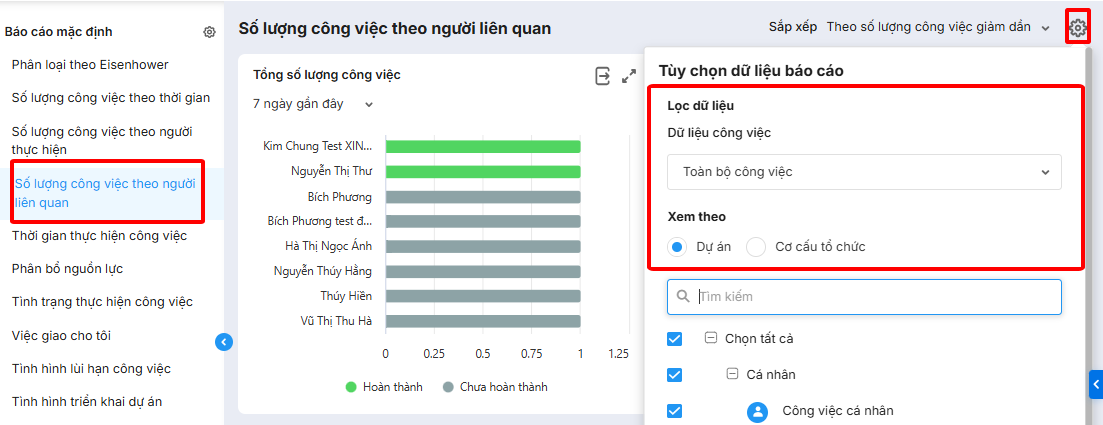The height and width of the screenshot is (425, 1103).
Task: Click the Công việc cá nhân avatar icon
Action: pos(758,411)
